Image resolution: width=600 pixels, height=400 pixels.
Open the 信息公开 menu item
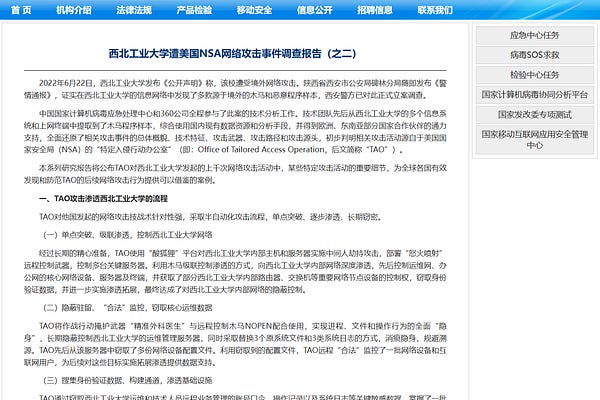pos(315,10)
